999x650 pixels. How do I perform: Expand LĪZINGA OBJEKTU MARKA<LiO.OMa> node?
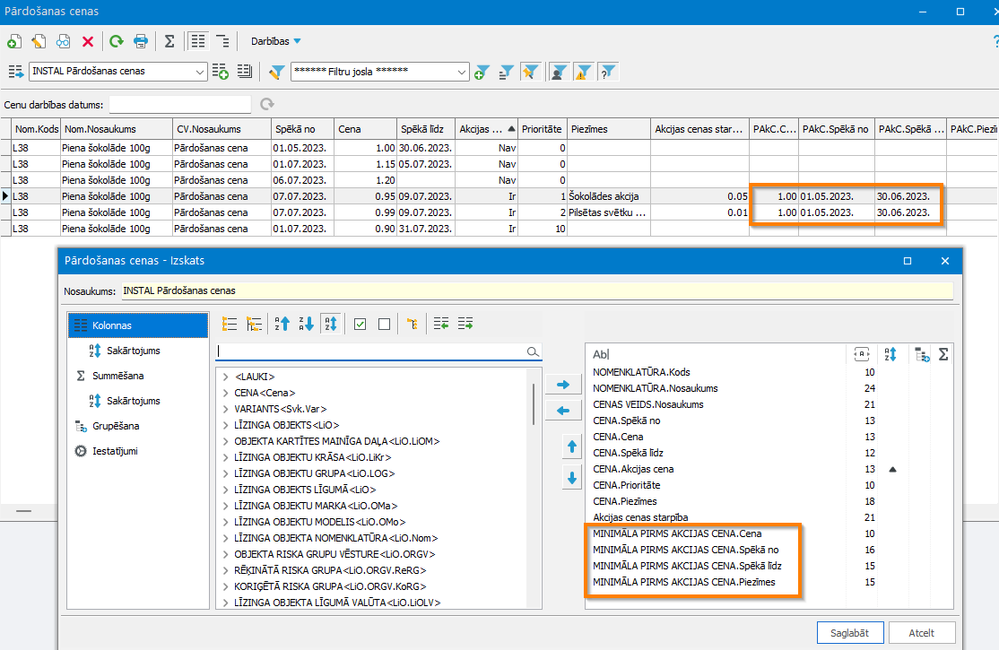[x=226, y=506]
